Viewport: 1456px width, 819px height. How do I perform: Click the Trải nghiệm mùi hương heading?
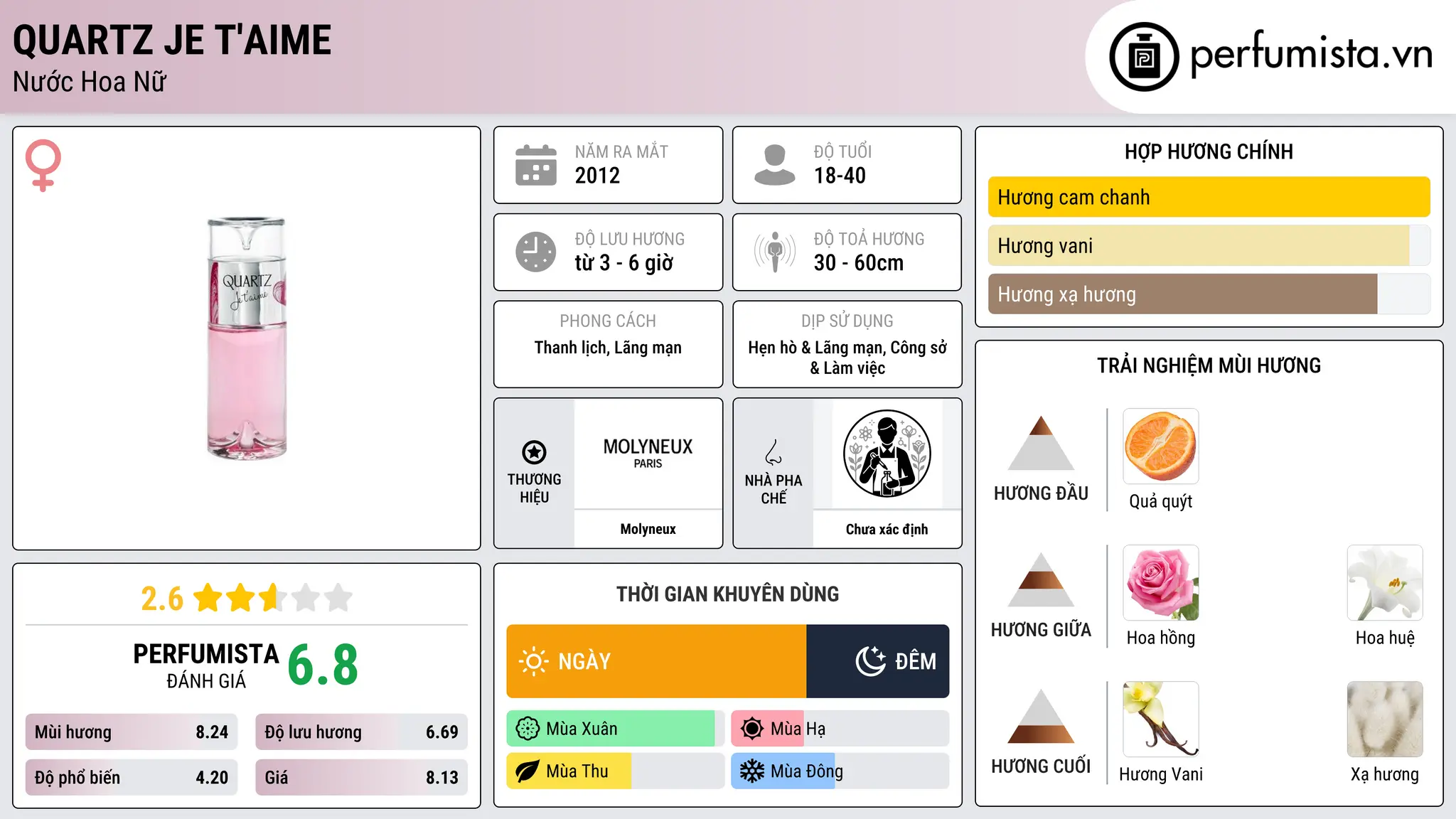(1209, 365)
